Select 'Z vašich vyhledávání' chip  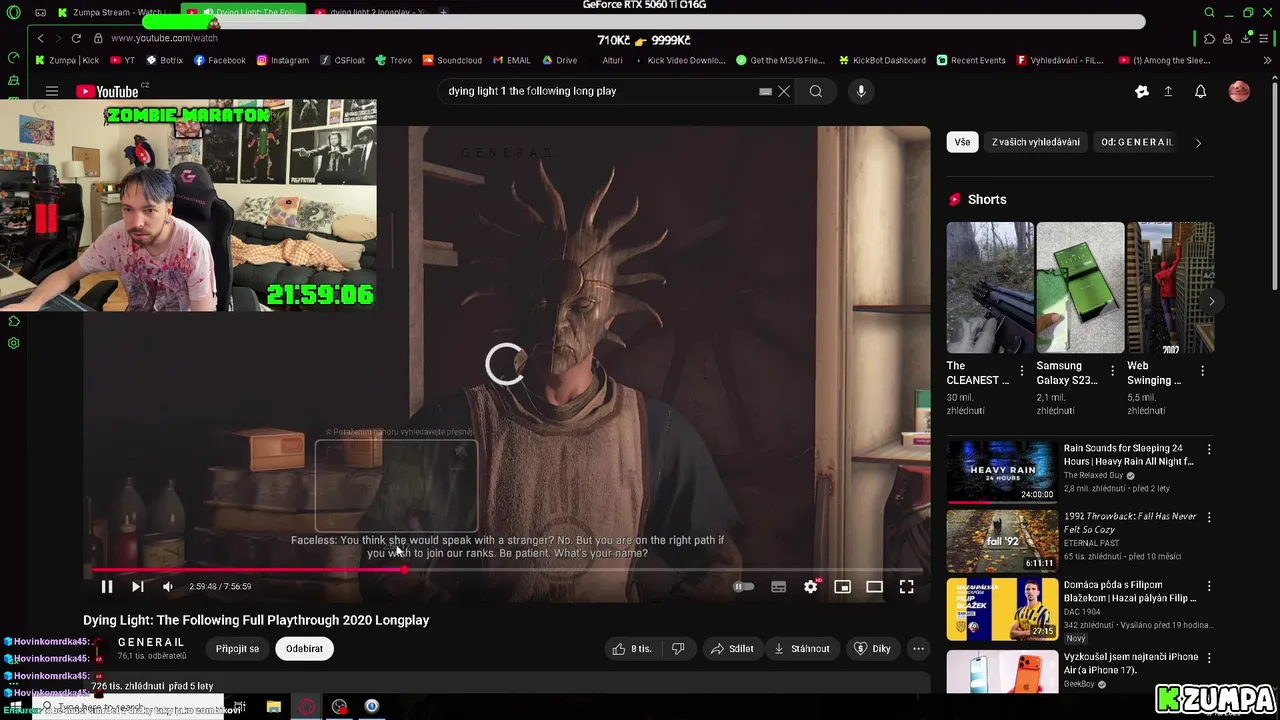[1035, 142]
